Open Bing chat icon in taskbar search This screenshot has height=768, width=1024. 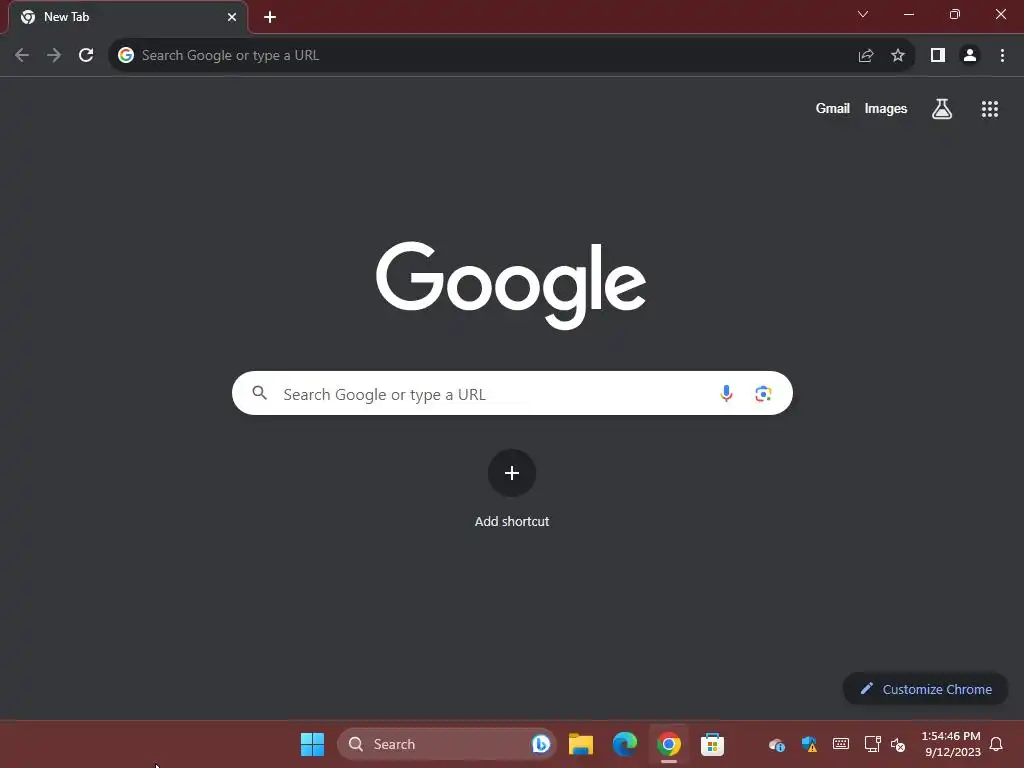[541, 744]
